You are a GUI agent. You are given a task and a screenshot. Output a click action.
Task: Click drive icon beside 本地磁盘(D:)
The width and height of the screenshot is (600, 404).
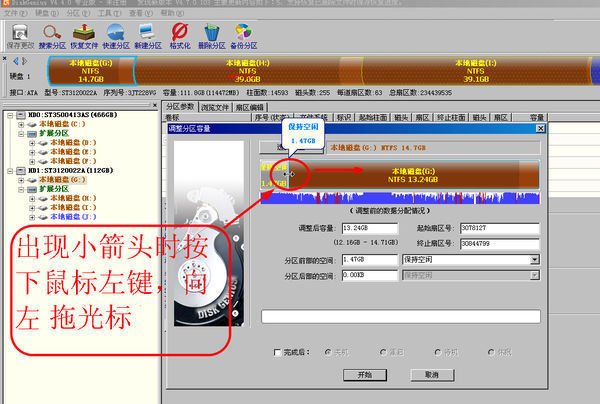point(43,143)
